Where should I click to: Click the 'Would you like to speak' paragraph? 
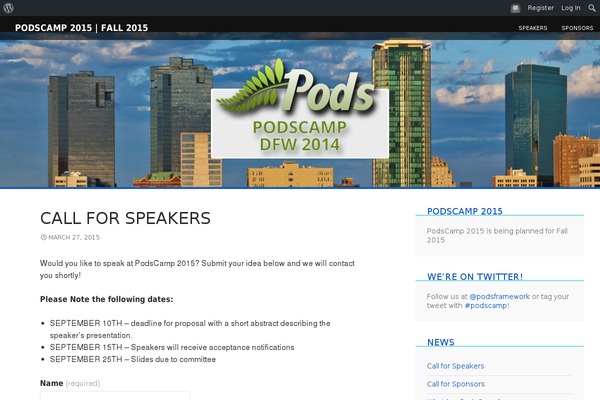[197, 269]
